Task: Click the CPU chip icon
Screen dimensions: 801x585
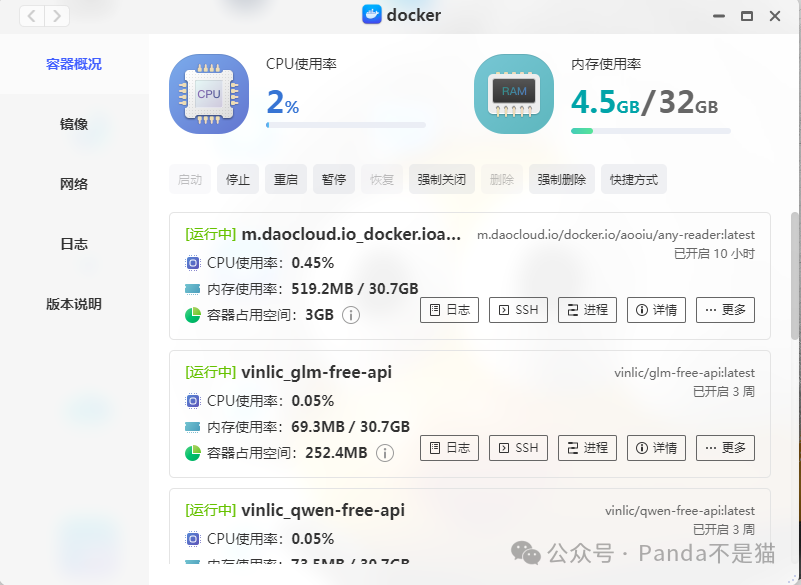Action: pyautogui.click(x=209, y=94)
